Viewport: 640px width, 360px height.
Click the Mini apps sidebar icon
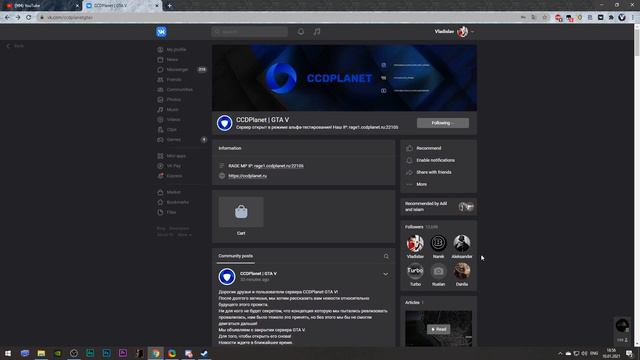coord(160,156)
